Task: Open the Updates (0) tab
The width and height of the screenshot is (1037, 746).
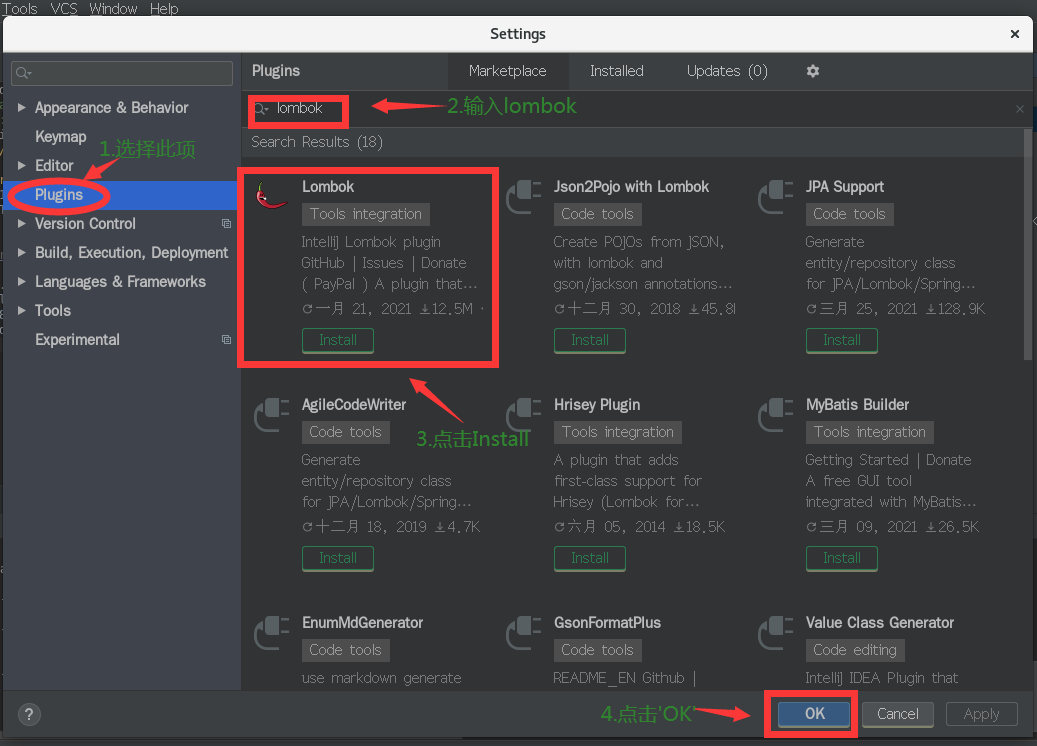Action: [727, 71]
